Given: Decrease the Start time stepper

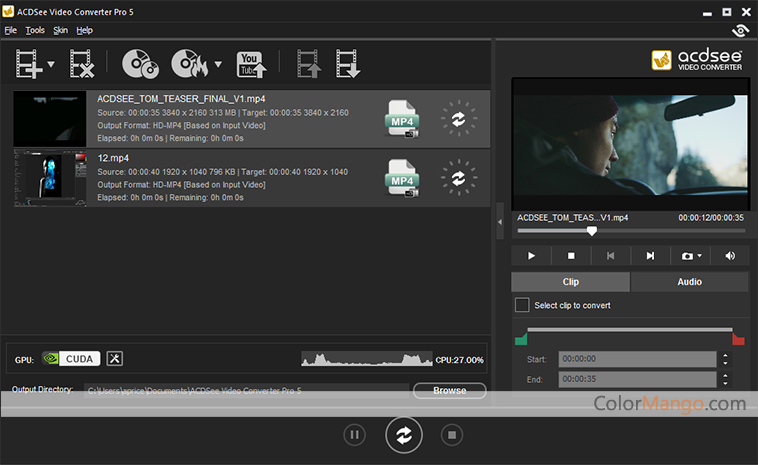Looking at the screenshot, I should point(725,363).
